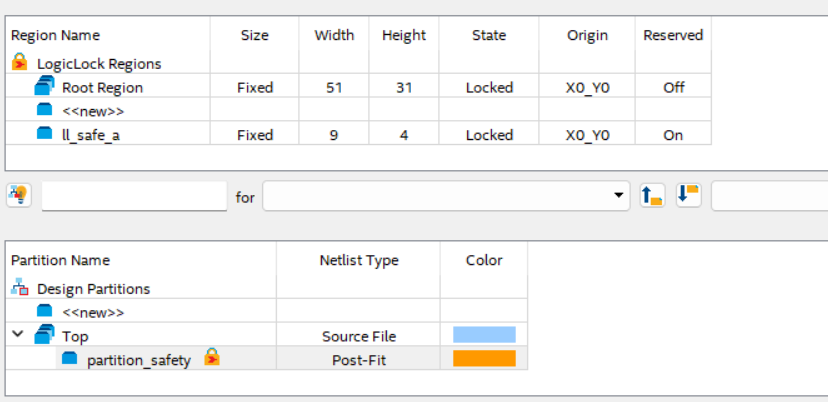
Task: Click the text field left of 'for'
Action: click(x=134, y=197)
